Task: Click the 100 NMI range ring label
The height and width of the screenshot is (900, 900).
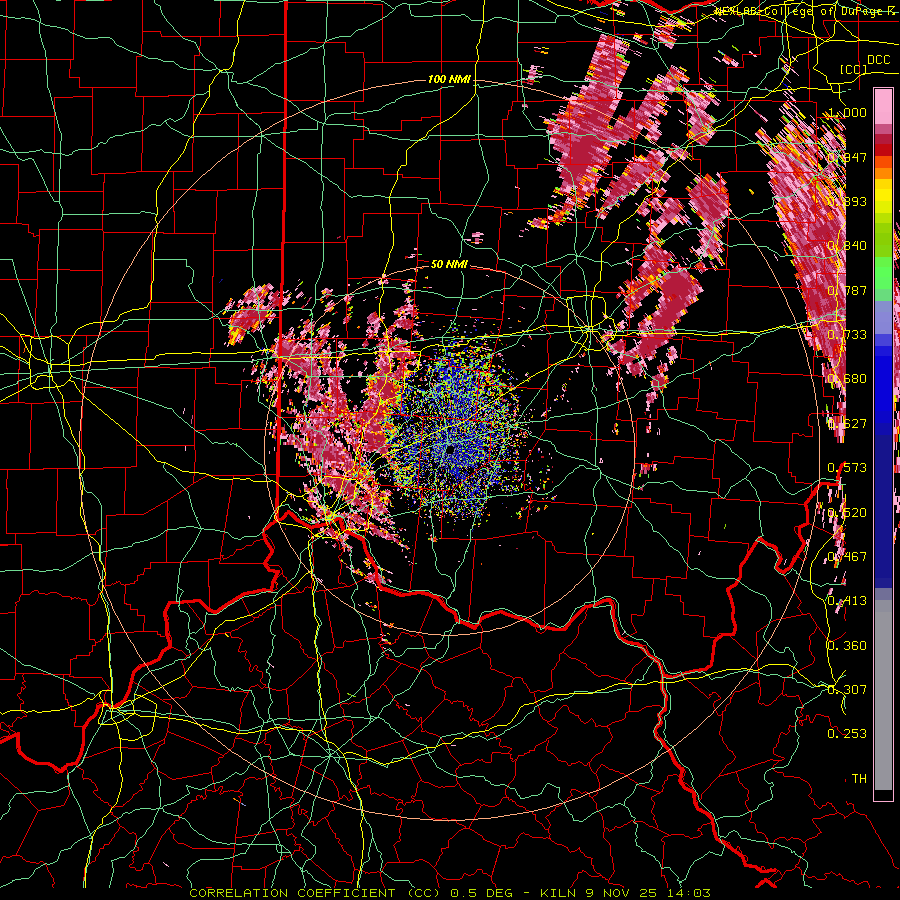Action: click(x=449, y=79)
